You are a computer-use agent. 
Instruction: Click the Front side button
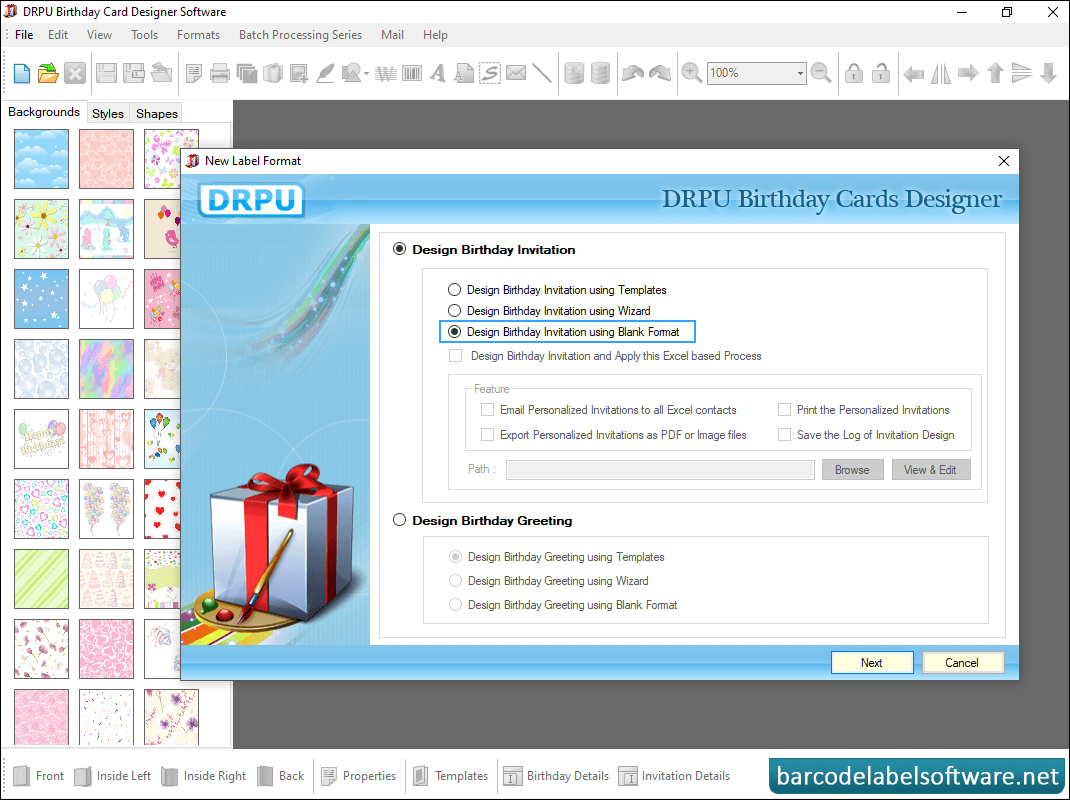pyautogui.click(x=39, y=775)
